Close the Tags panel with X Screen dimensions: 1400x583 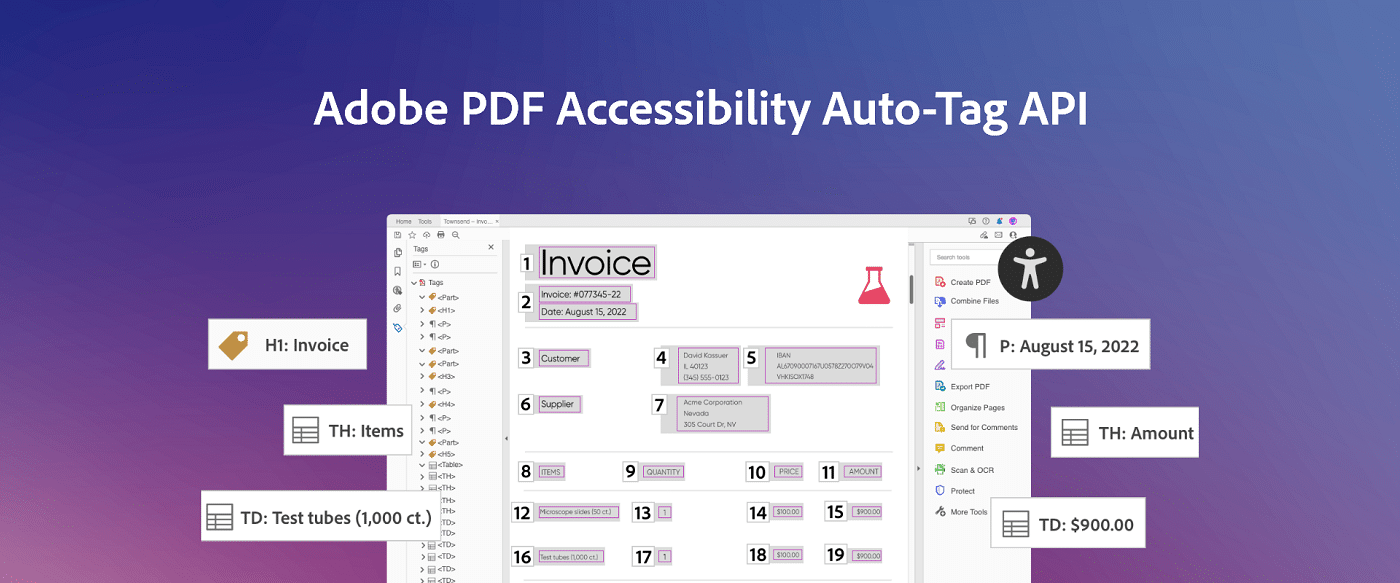tap(490, 247)
